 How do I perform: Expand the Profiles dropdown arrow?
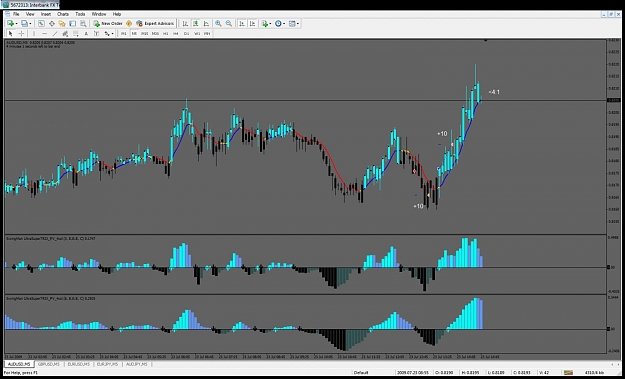pos(30,24)
